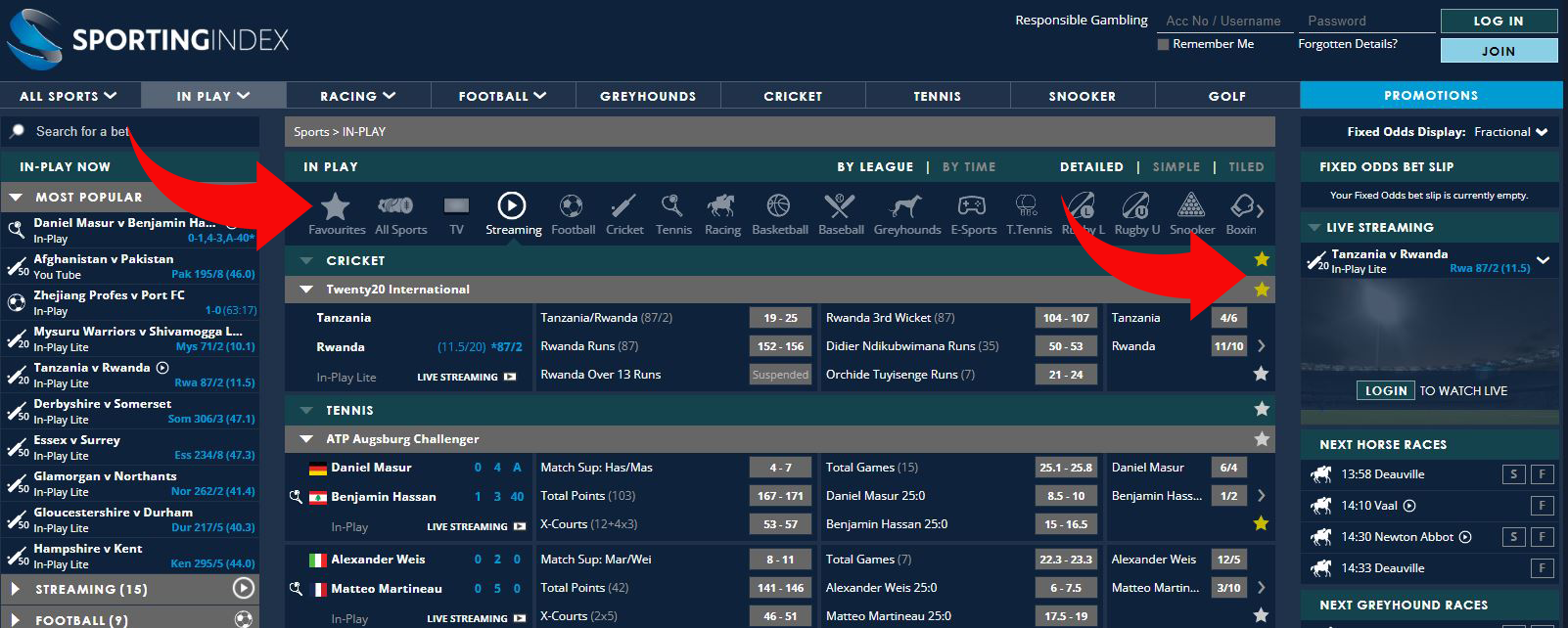Open the Football dropdown menu
Image resolution: width=1568 pixels, height=628 pixels.
click(x=503, y=96)
